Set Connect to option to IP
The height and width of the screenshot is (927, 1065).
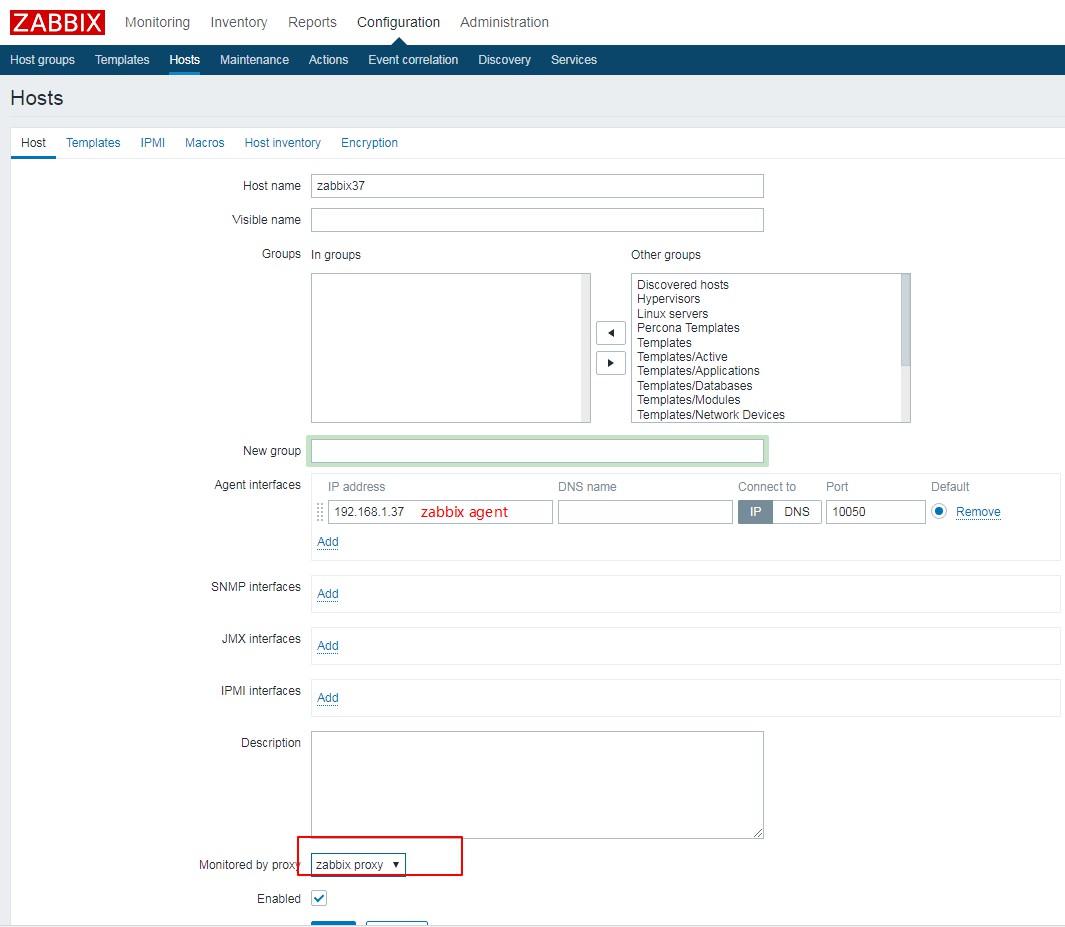click(755, 512)
